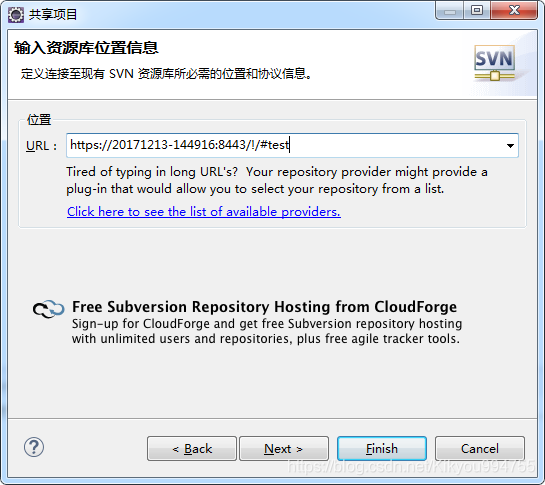Click the Sign-up for CloudForge description text
This screenshot has width=545, height=485.
tap(267, 331)
